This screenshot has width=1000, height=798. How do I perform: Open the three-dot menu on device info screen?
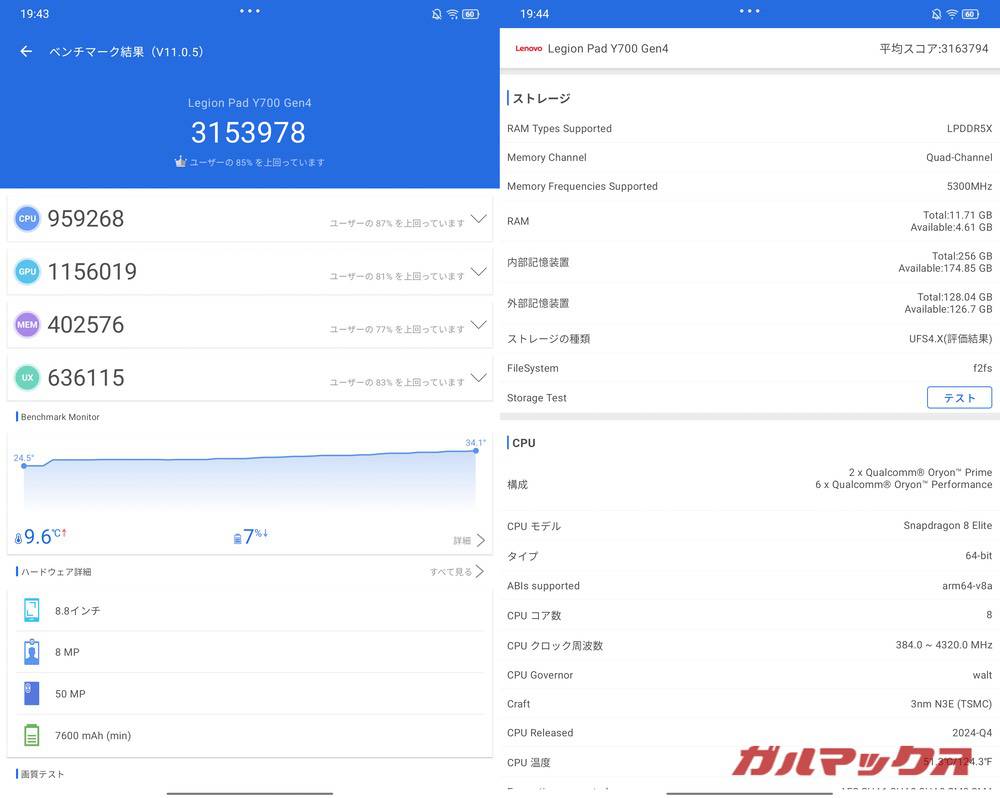[749, 11]
